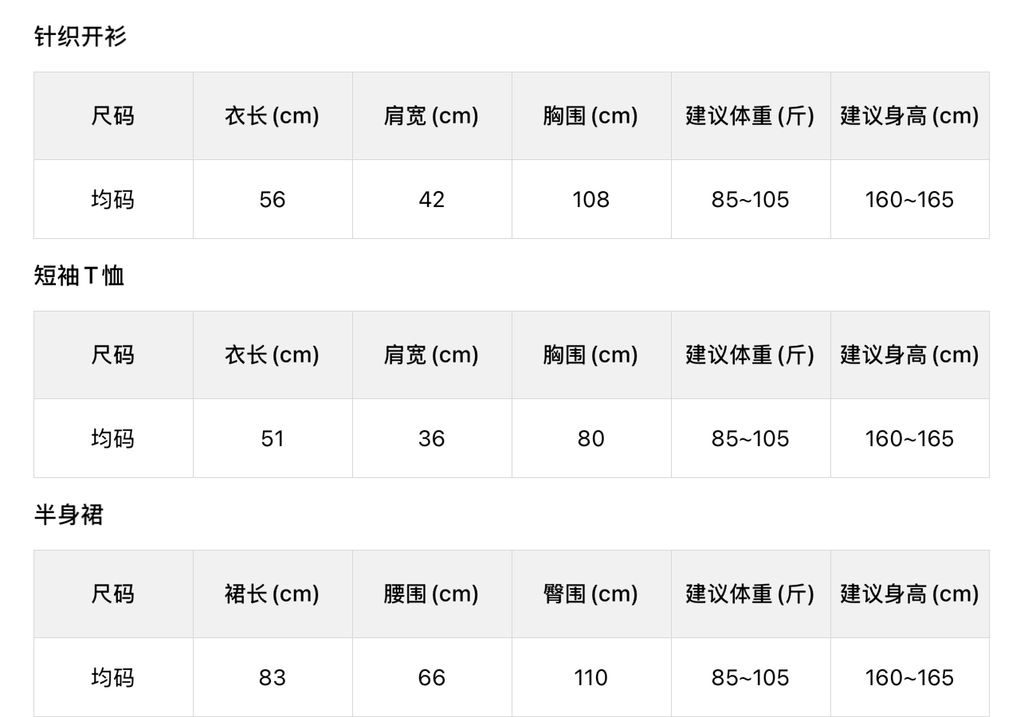Select the 胸围 value 80 cell

pyautogui.click(x=590, y=438)
